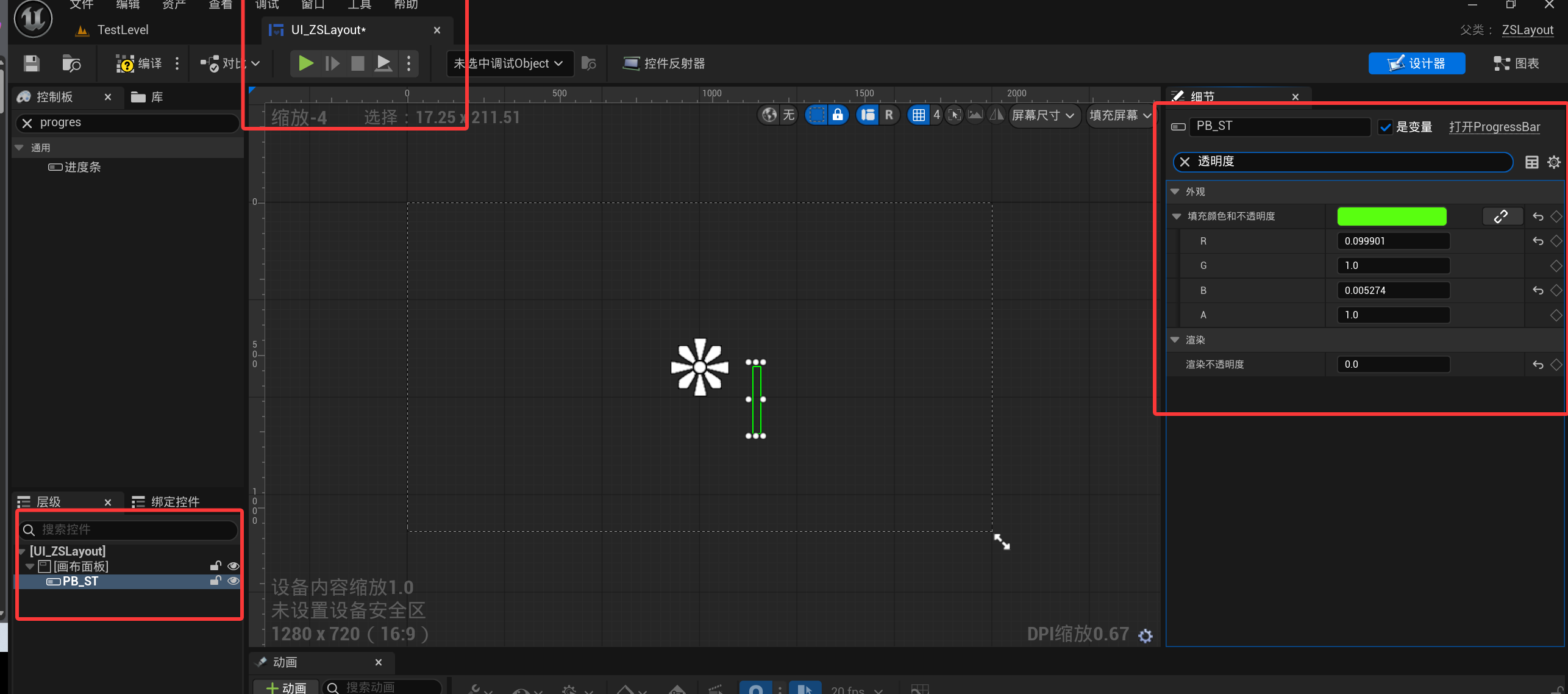This screenshot has height=694, width=1568.
Task: Toggle visibility of Canvas Panel
Action: pyautogui.click(x=233, y=567)
